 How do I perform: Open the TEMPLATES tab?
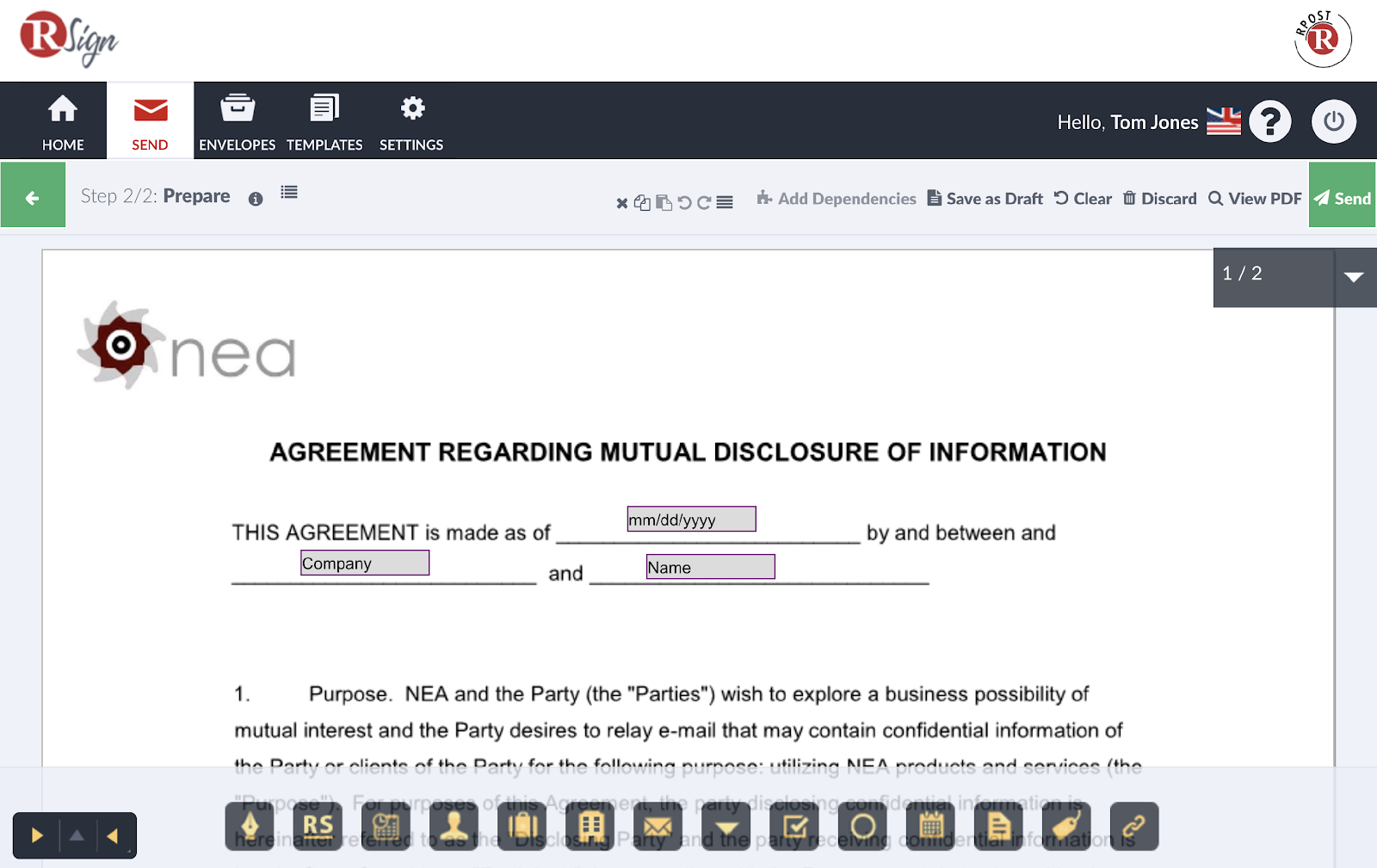pos(324,121)
